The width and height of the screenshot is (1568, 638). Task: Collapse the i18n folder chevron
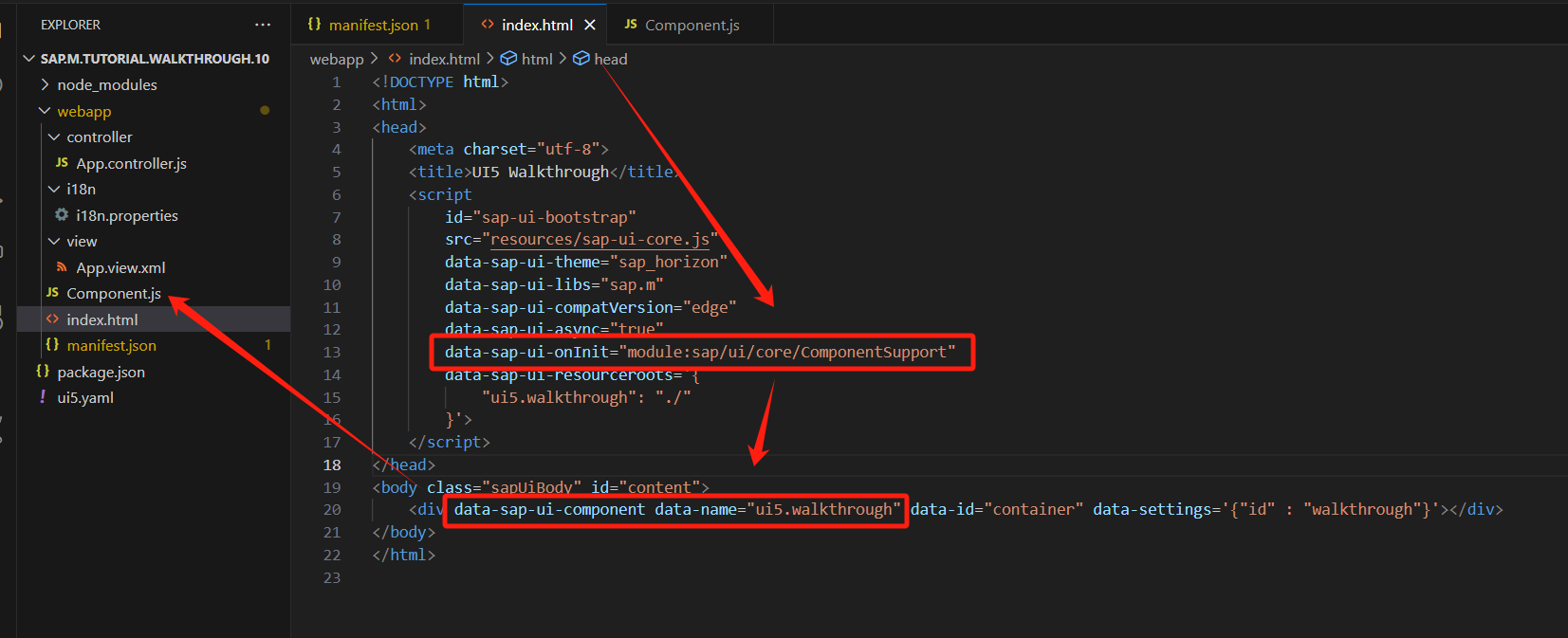tap(54, 189)
